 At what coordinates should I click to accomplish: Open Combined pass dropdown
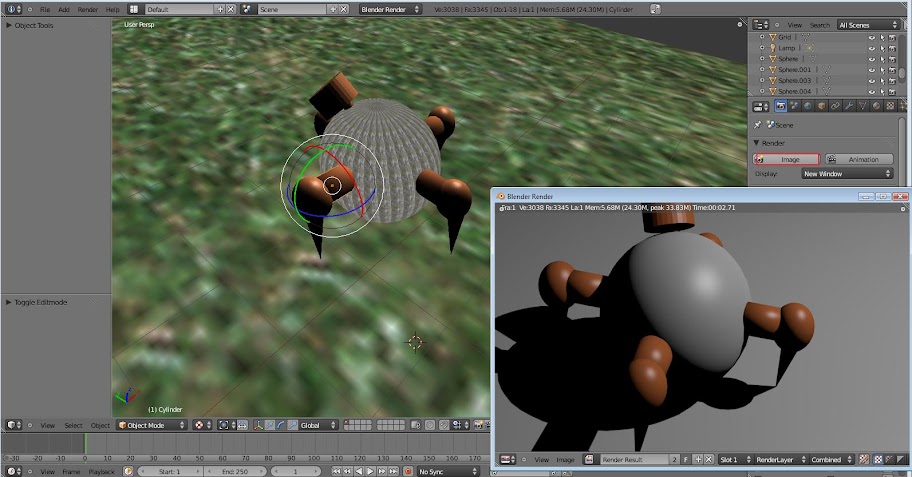(831, 460)
